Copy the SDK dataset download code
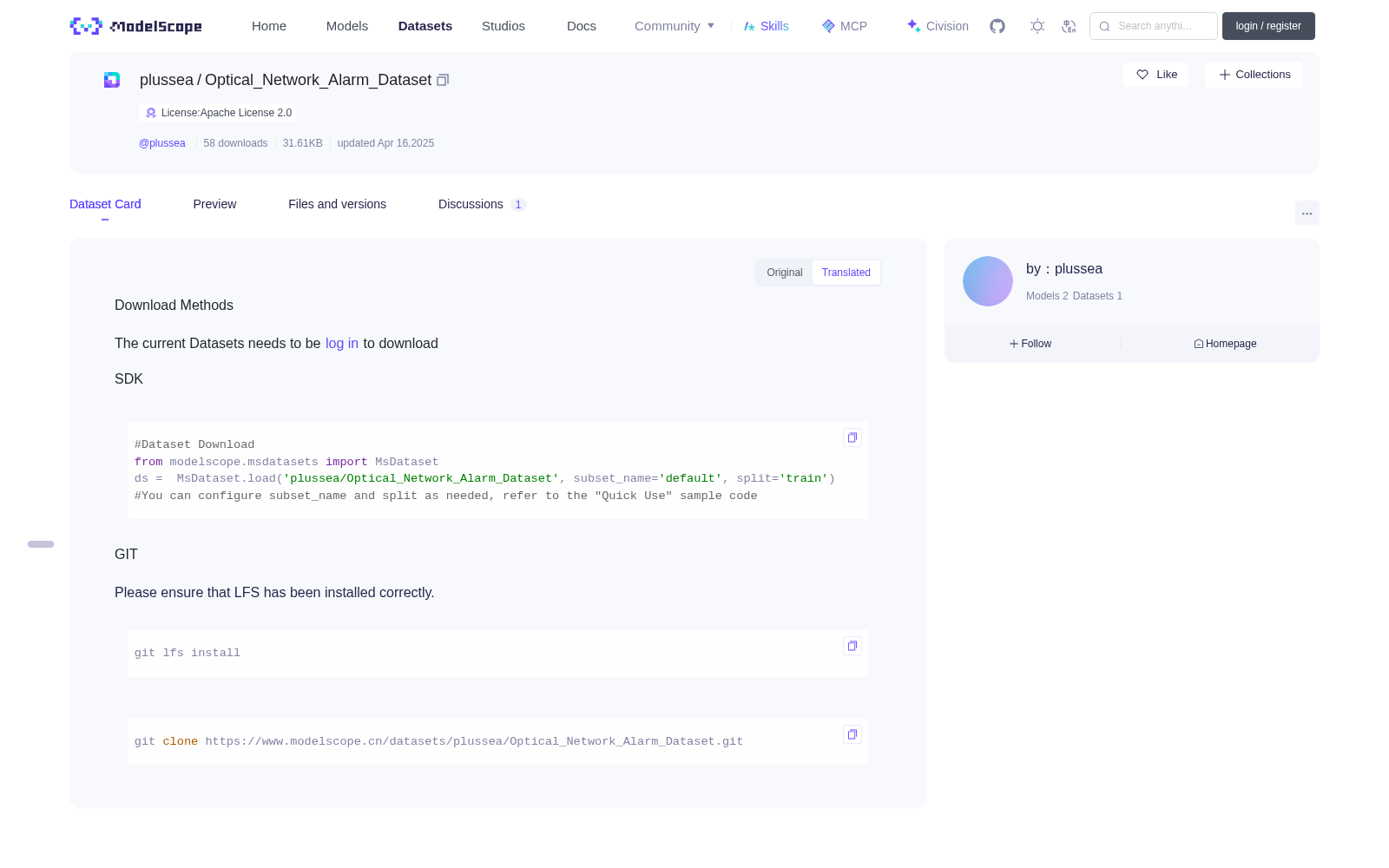 (x=852, y=437)
